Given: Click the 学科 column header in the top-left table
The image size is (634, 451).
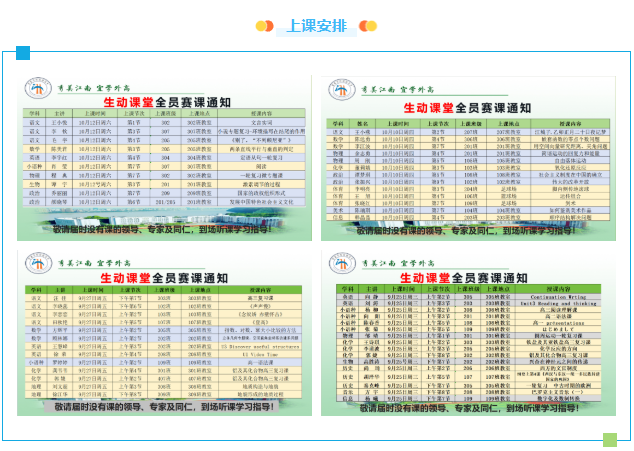Looking at the screenshot, I should (x=32, y=114).
